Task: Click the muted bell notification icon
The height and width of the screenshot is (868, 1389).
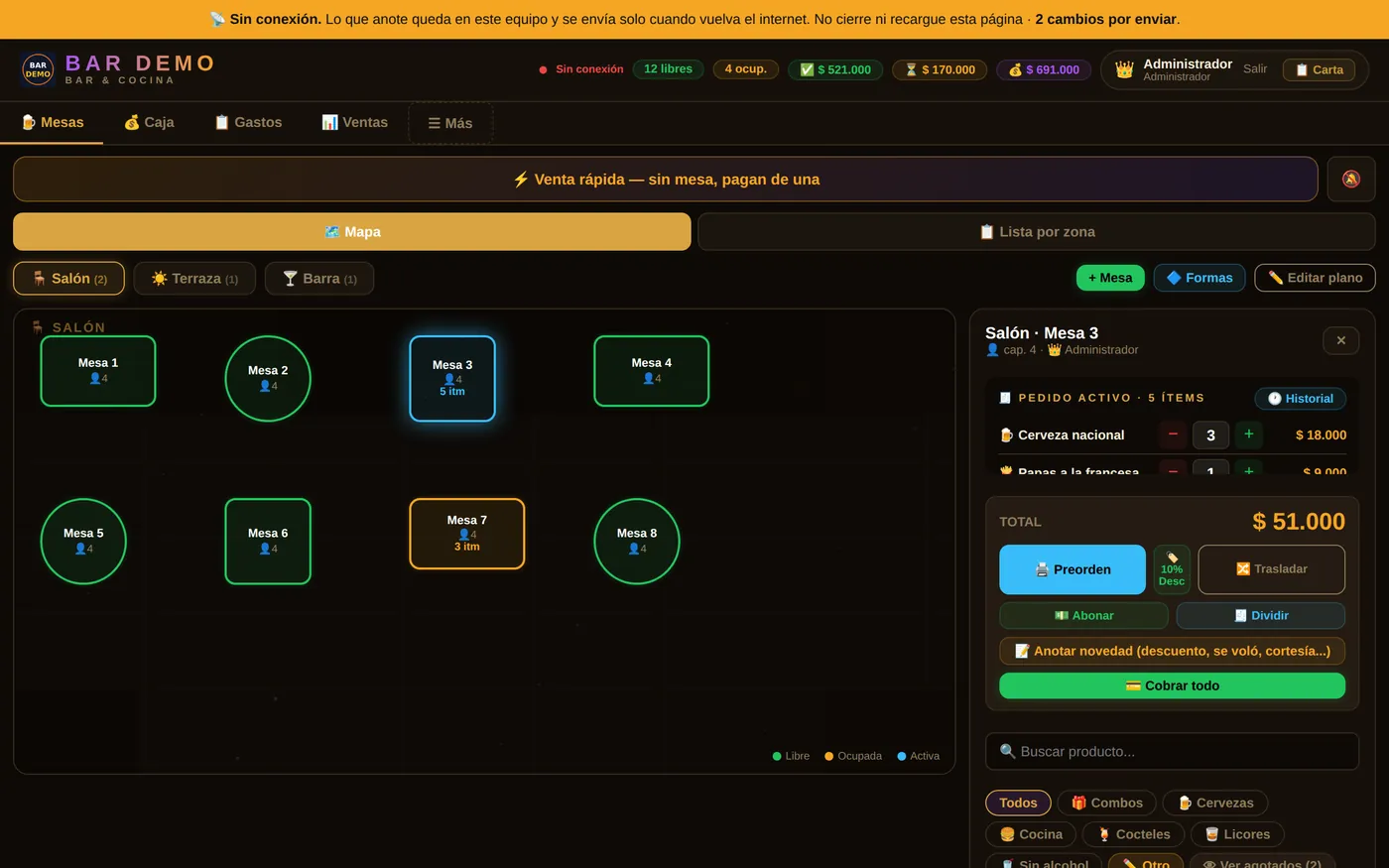Action: (x=1350, y=179)
